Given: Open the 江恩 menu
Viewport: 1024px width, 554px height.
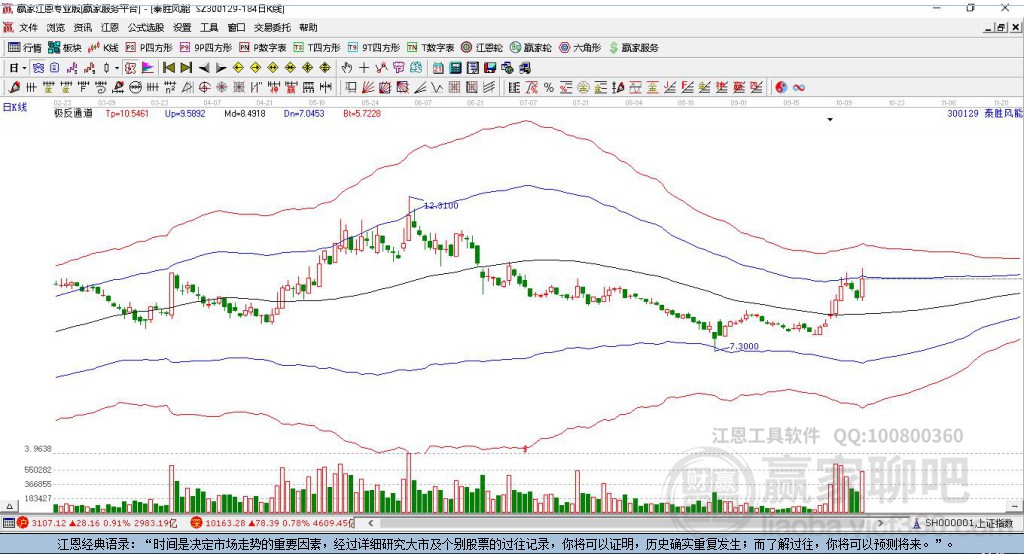Looking at the screenshot, I should 110,27.
